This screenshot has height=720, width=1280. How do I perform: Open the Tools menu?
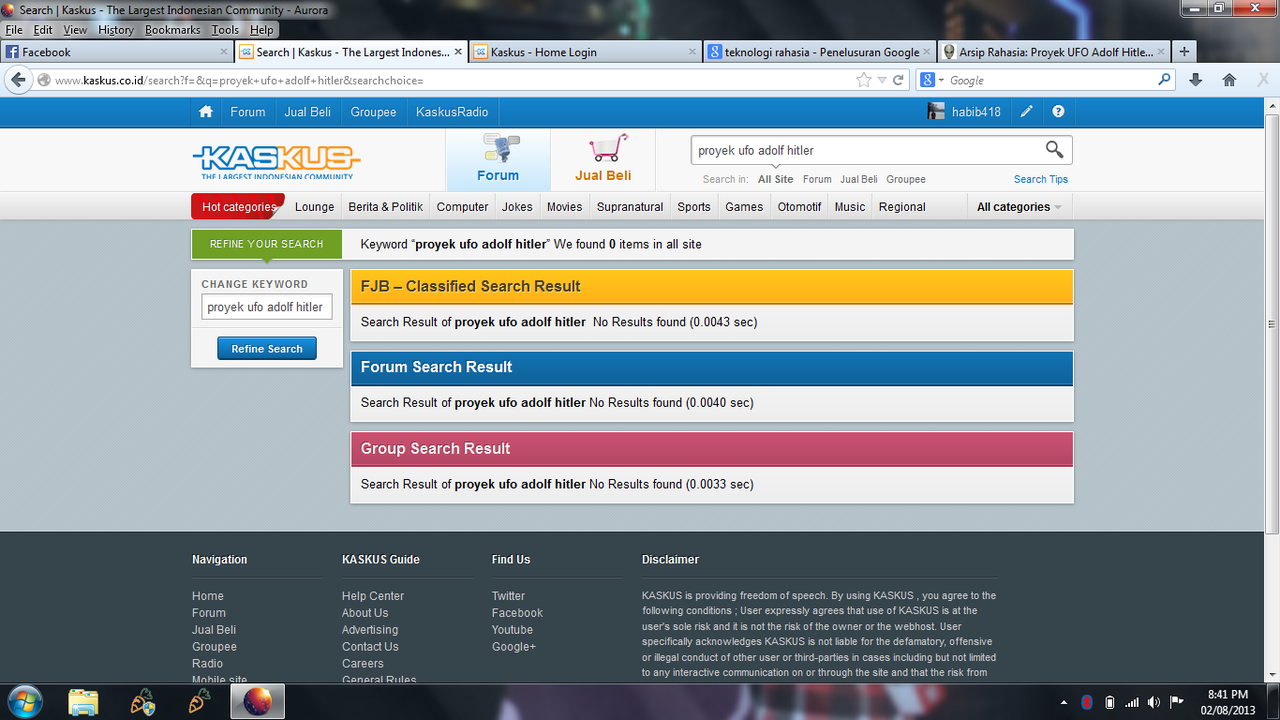(225, 30)
